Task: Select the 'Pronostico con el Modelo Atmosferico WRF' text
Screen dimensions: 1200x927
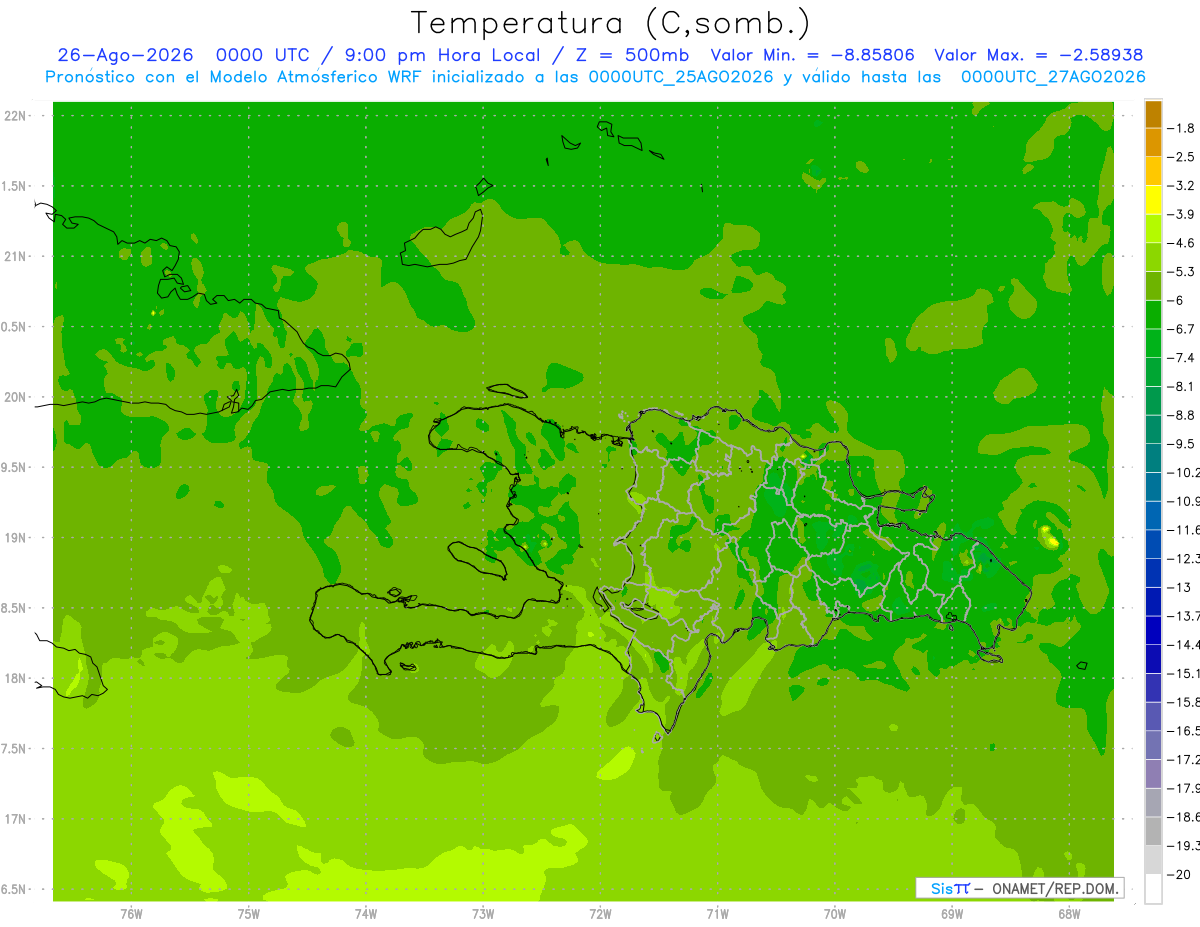Action: 234,77
